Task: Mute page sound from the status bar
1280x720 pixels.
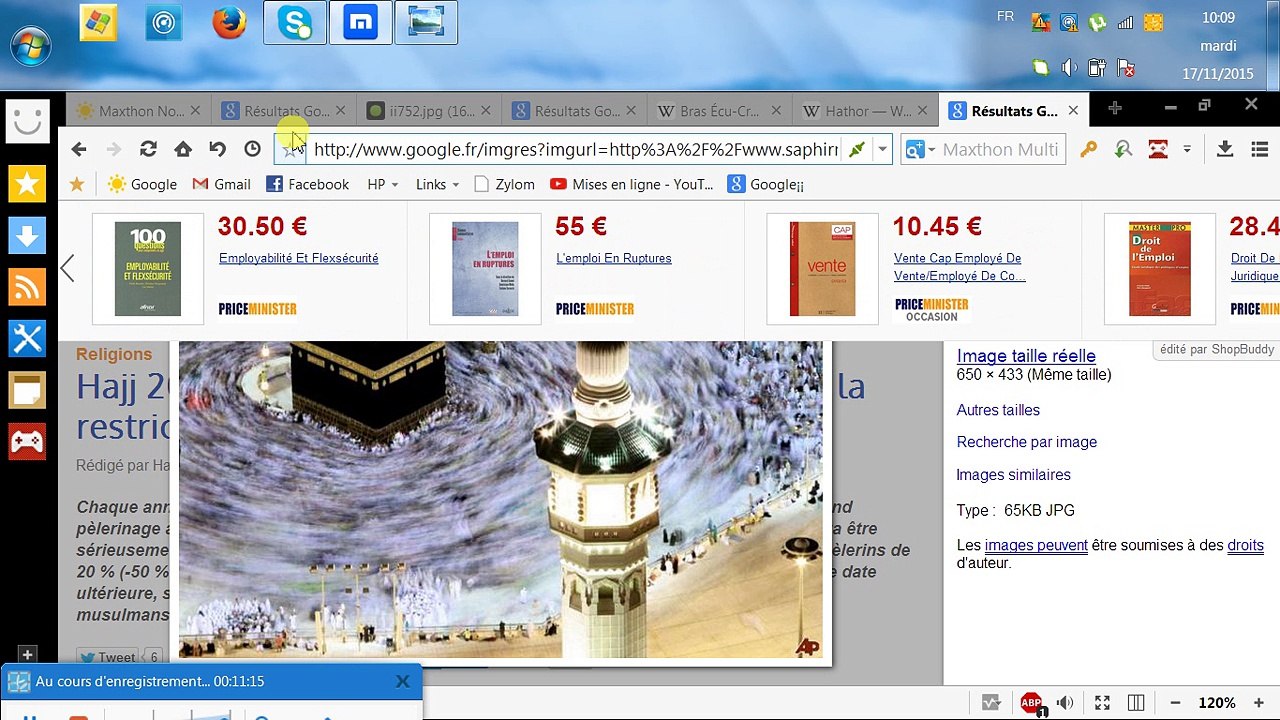Action: click(1065, 703)
